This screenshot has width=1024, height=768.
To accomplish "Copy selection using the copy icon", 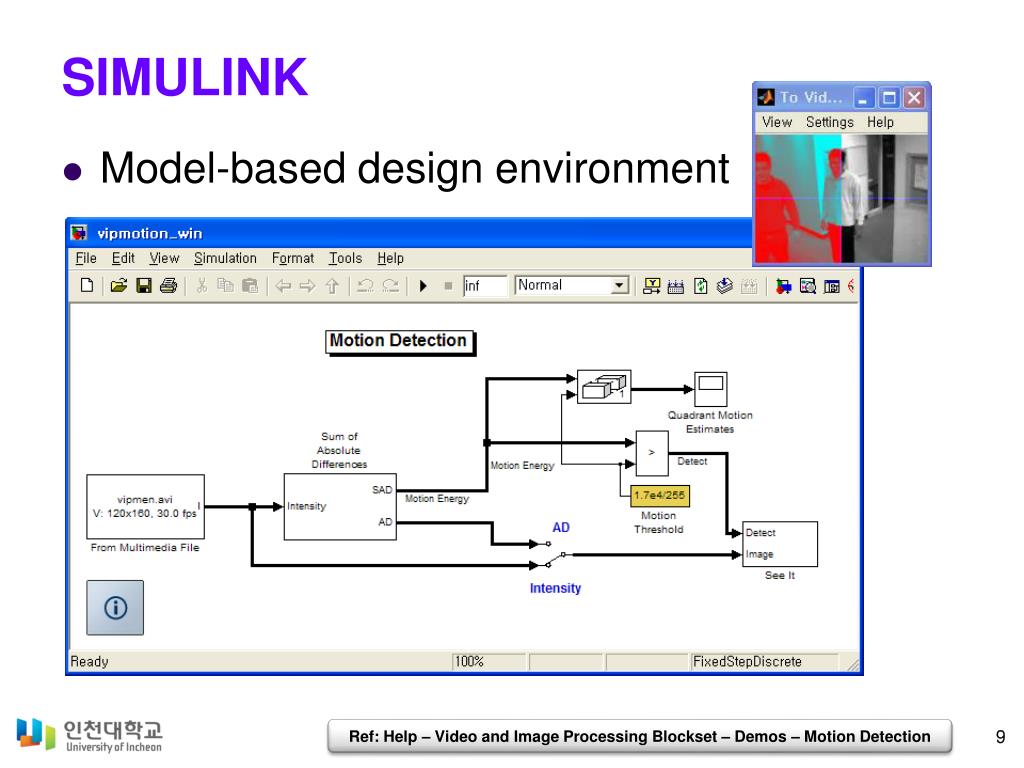I will pyautogui.click(x=225, y=285).
